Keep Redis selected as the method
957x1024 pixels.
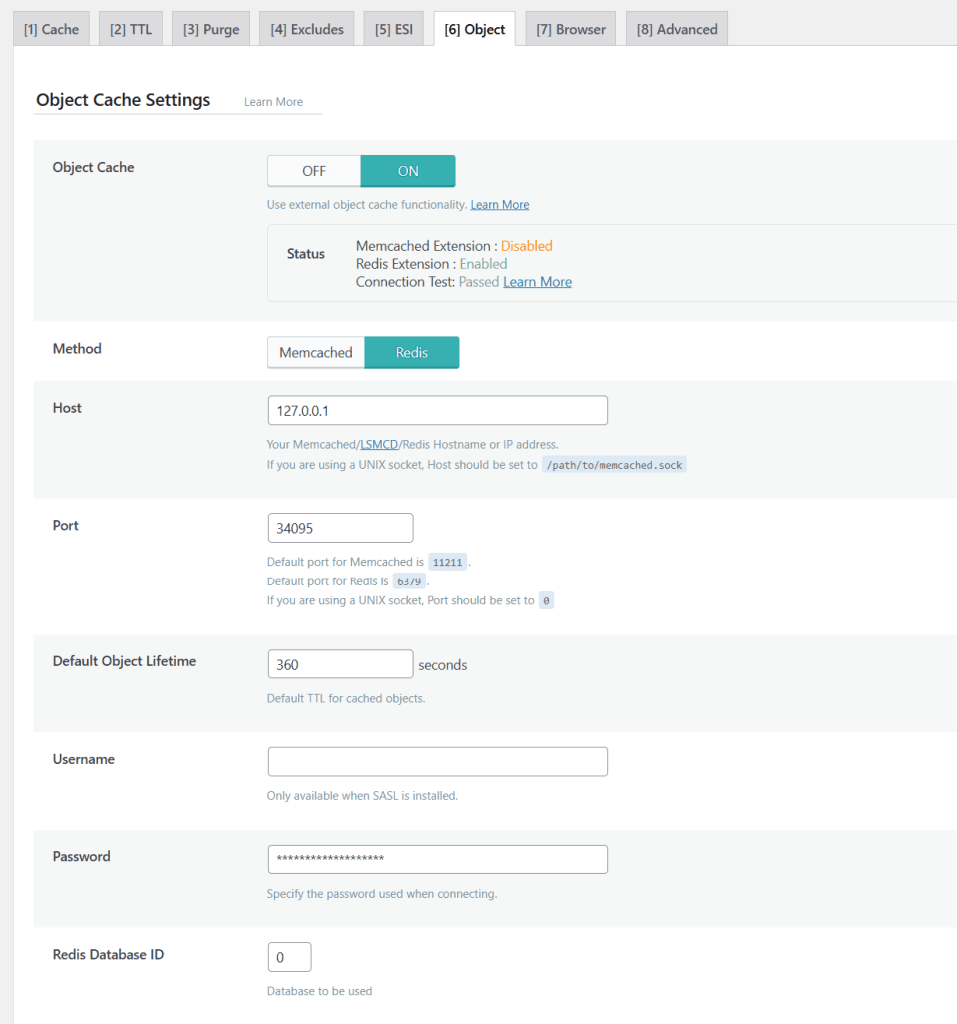(x=412, y=352)
